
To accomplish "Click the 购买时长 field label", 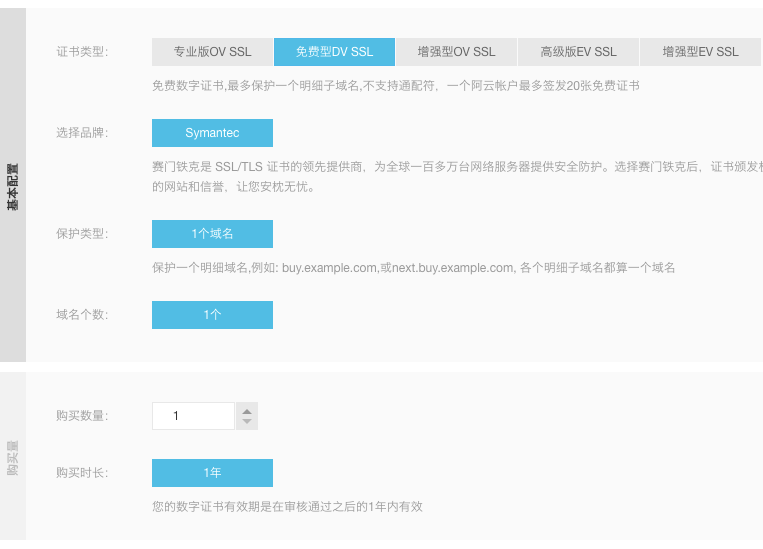I will pyautogui.click(x=82, y=473).
